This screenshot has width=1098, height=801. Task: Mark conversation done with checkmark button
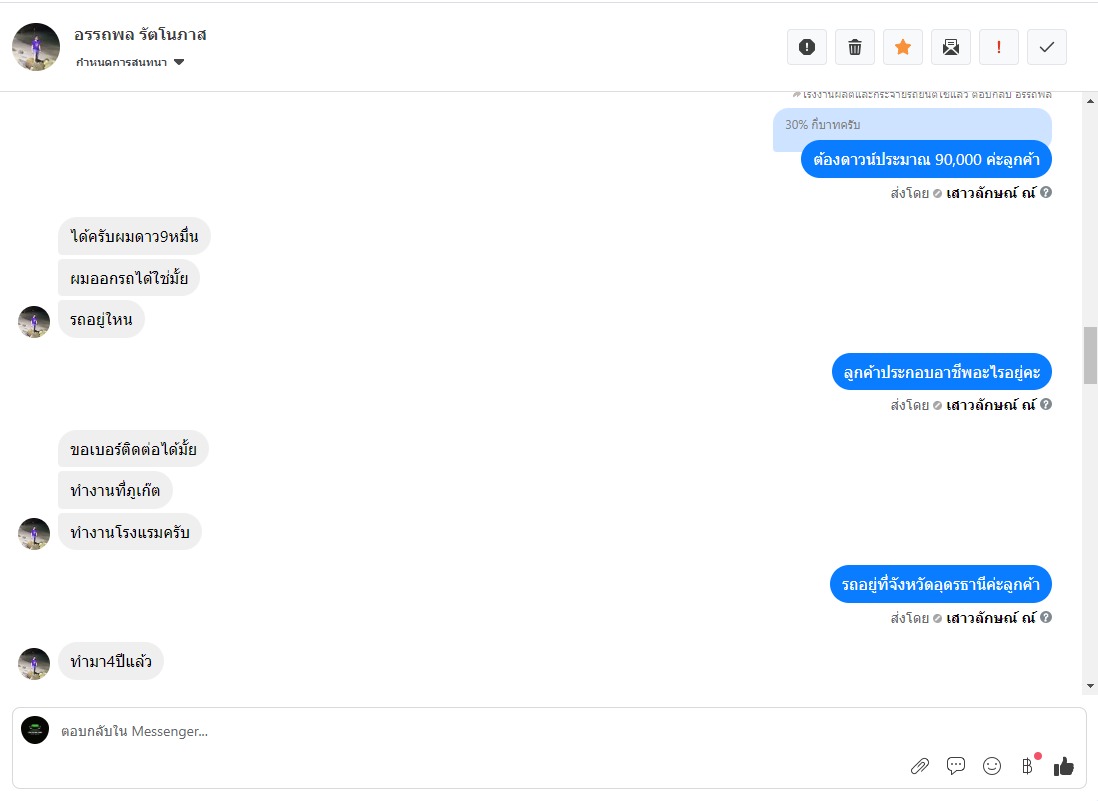[x=1047, y=47]
